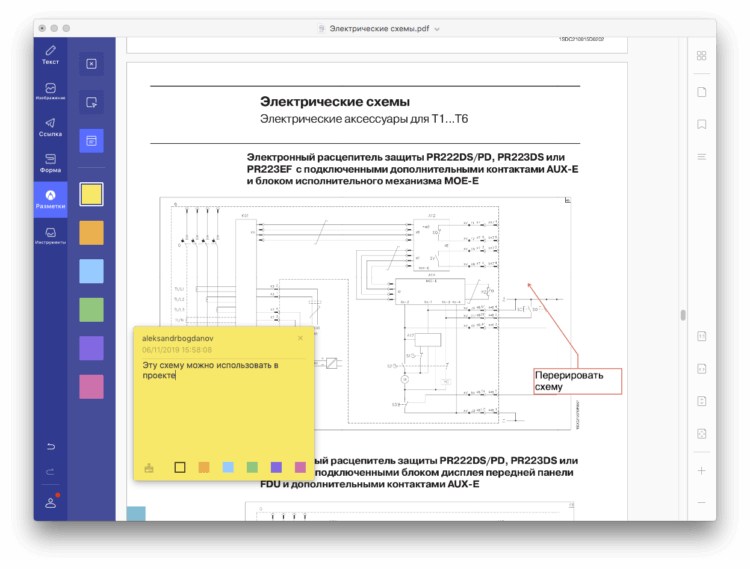Select the Форма tool
Image resolution: width=750 pixels, height=569 pixels.
(50, 164)
